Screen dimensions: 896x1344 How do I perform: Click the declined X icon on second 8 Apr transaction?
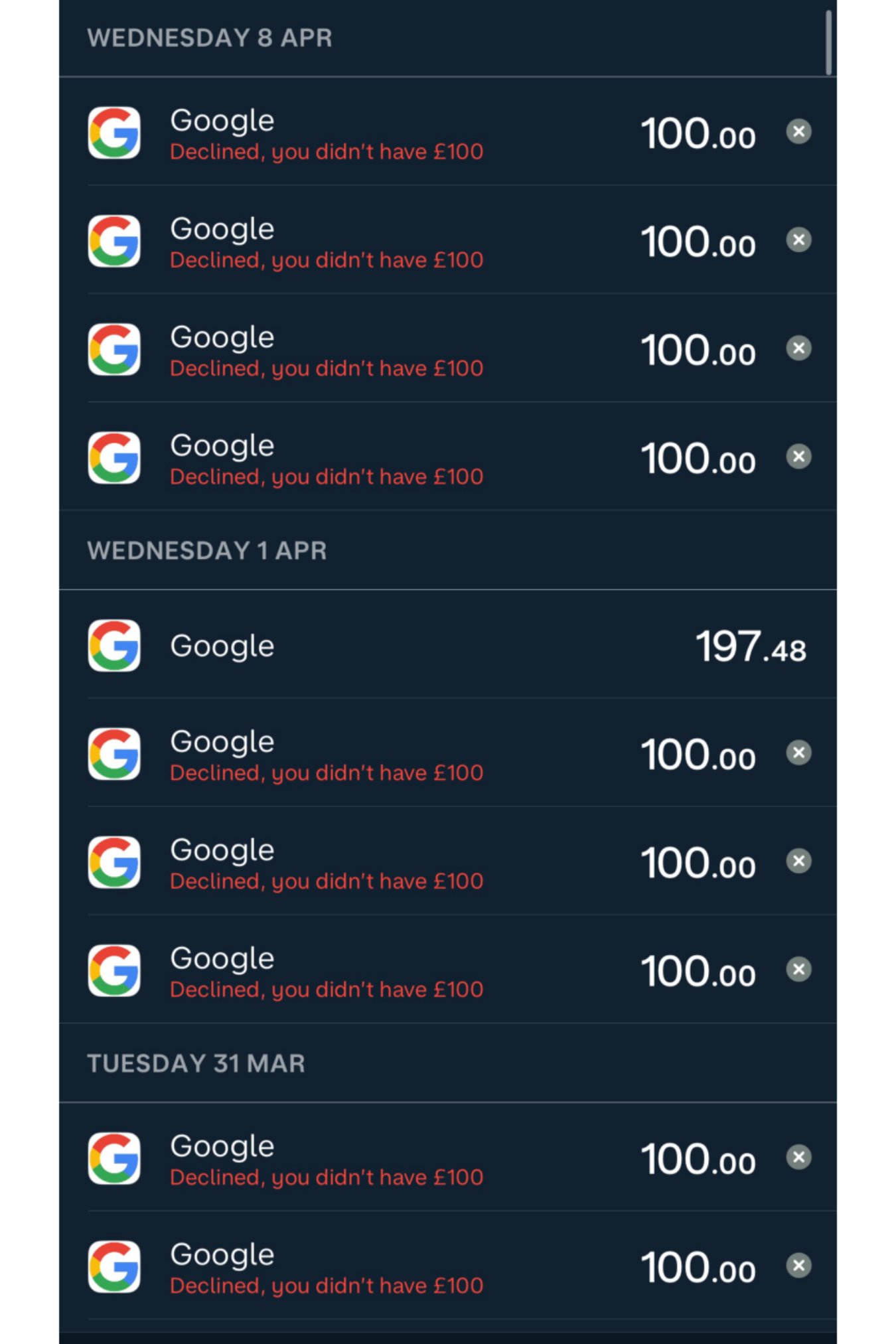(798, 240)
